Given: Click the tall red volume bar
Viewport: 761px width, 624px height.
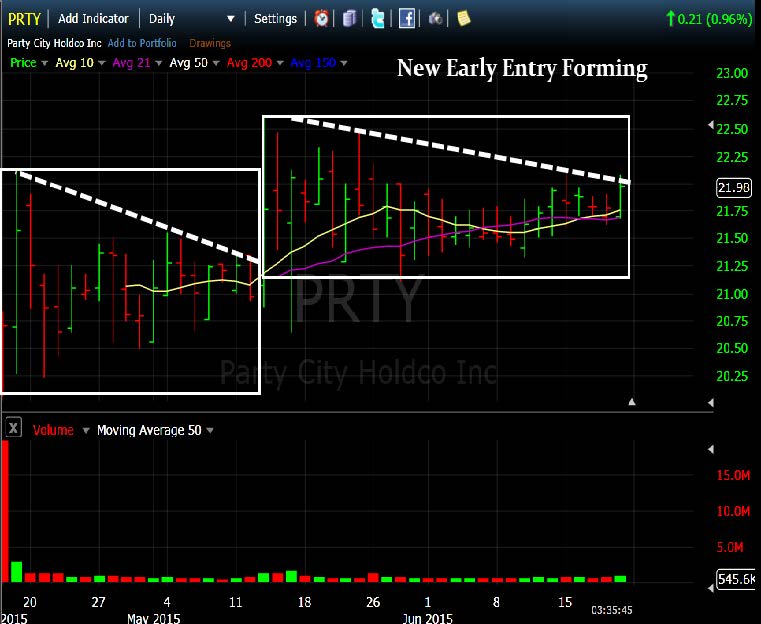Looking at the screenshot, I should [x=5, y=511].
